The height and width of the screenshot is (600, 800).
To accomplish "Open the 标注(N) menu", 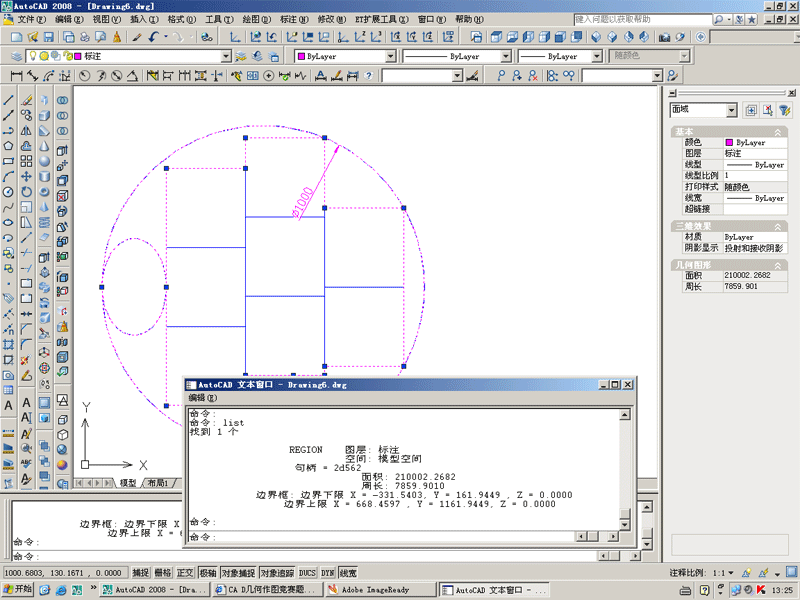I will 294,19.
